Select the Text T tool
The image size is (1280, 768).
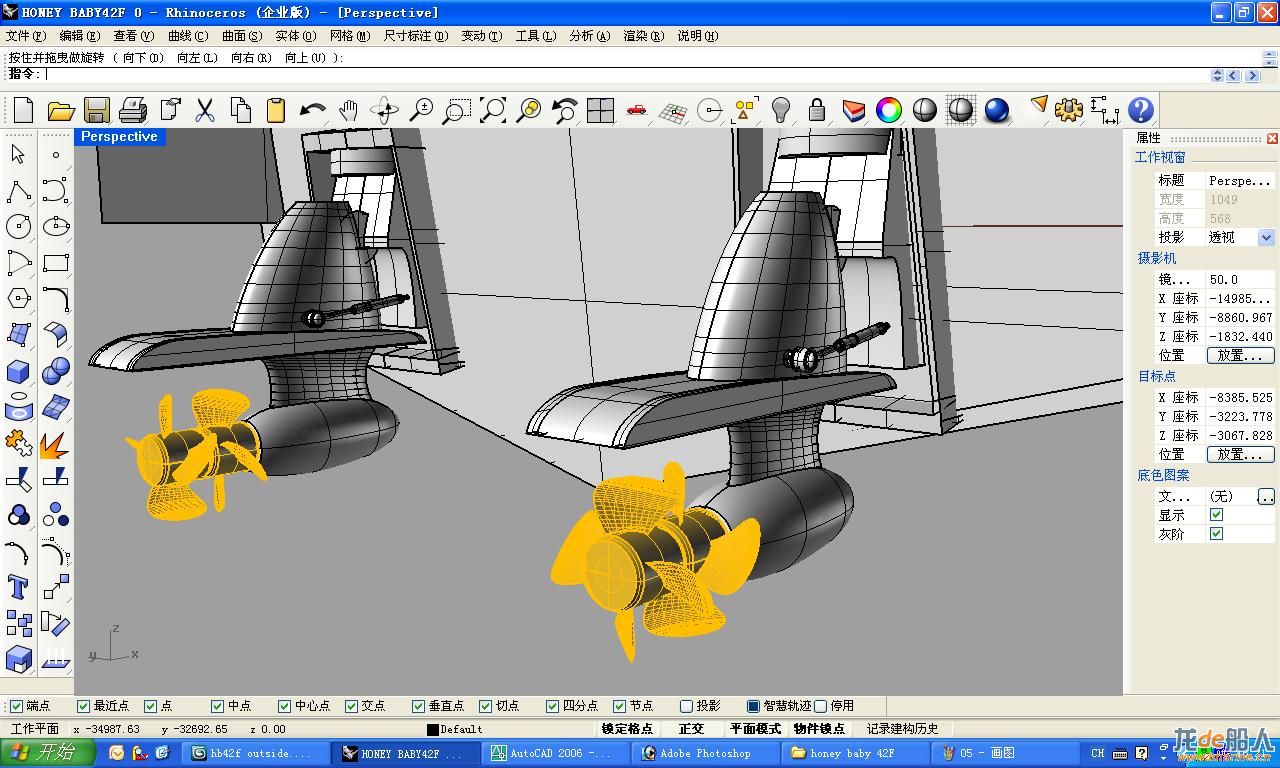point(18,587)
